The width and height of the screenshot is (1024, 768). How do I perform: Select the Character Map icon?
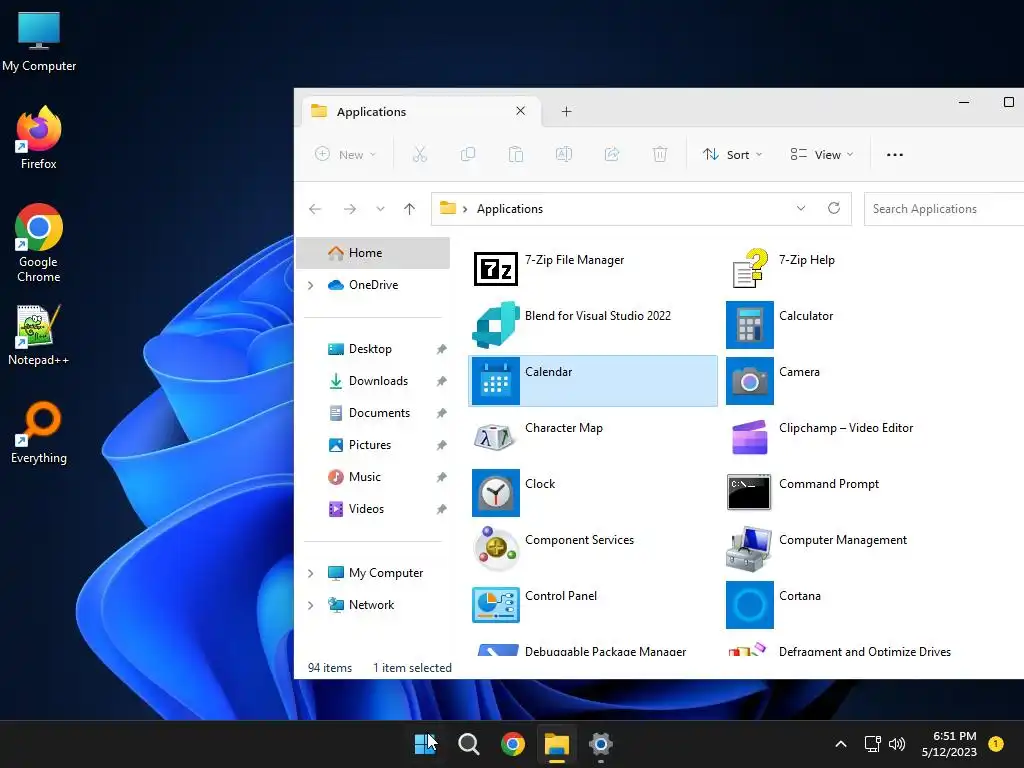495,437
